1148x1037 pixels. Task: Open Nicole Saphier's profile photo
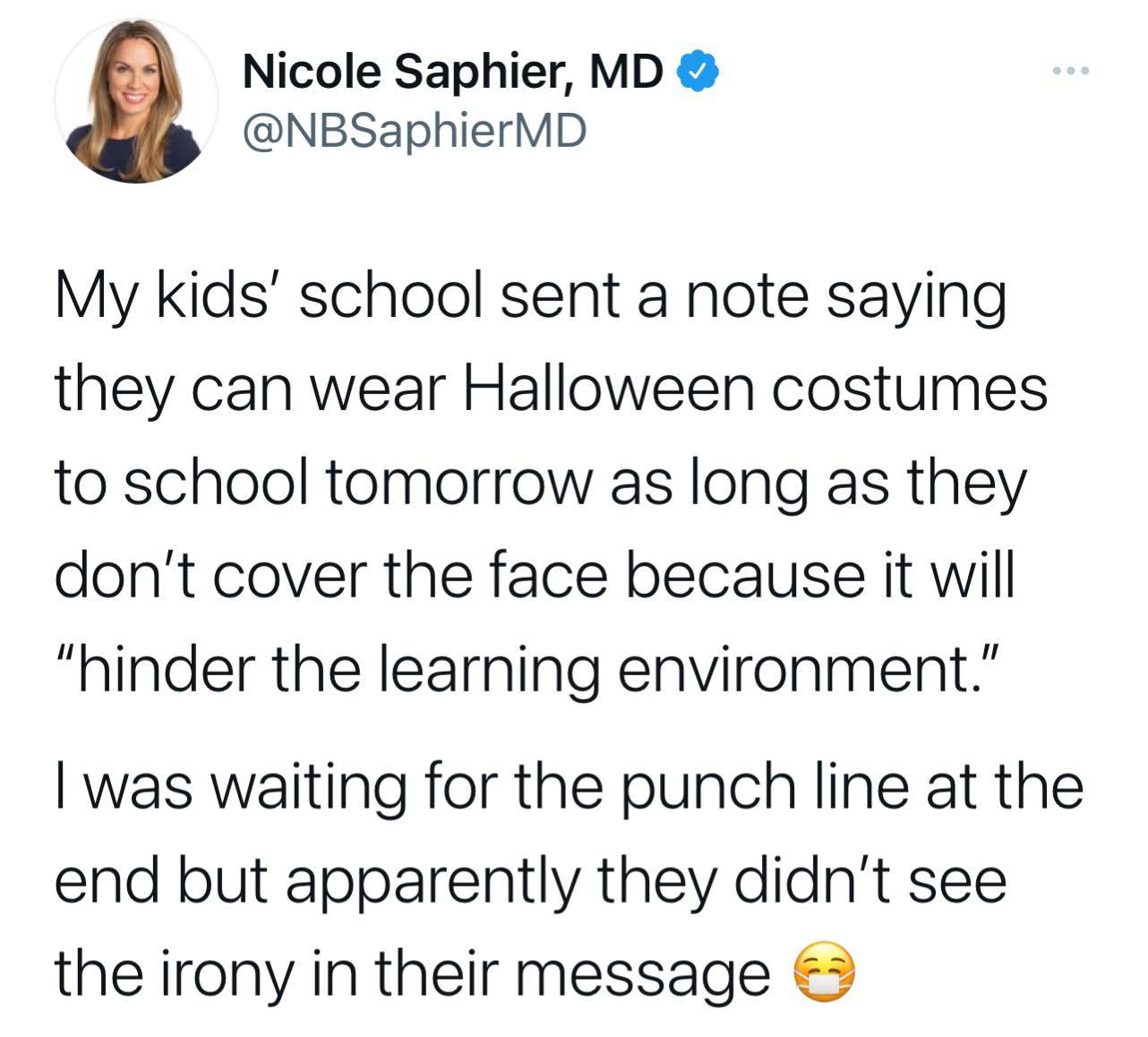136,100
